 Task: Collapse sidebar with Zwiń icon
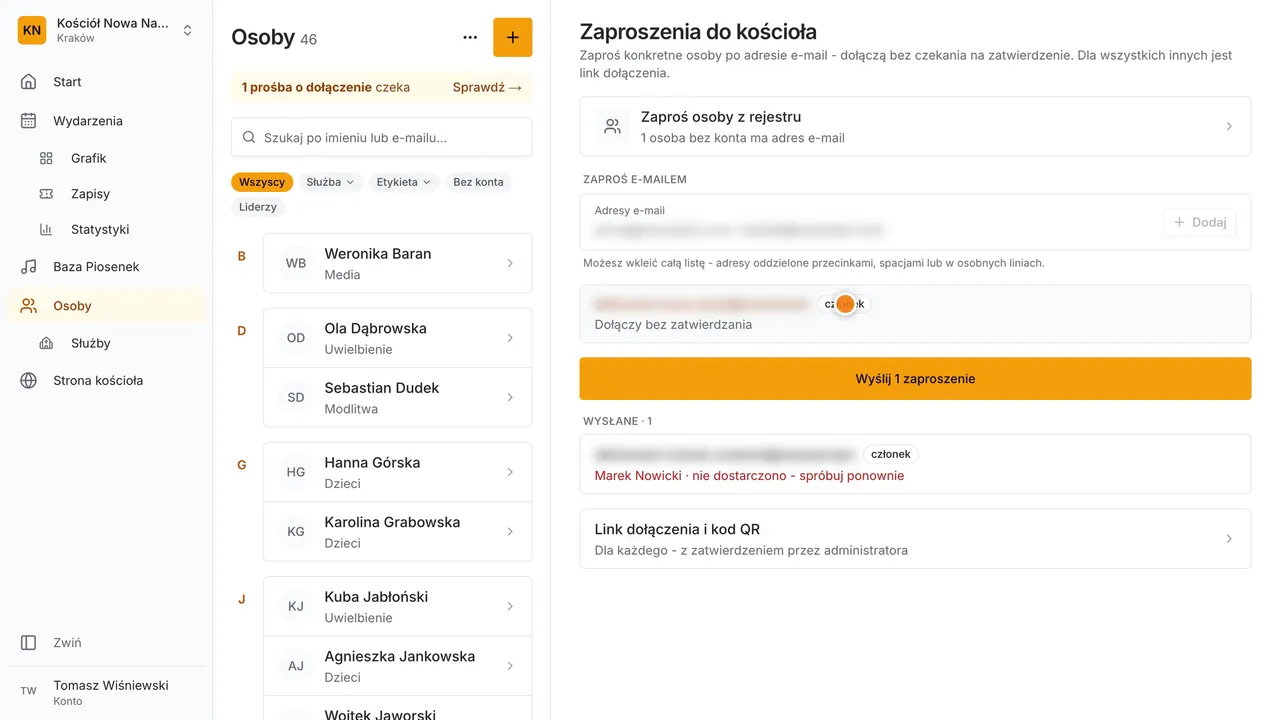tap(29, 643)
